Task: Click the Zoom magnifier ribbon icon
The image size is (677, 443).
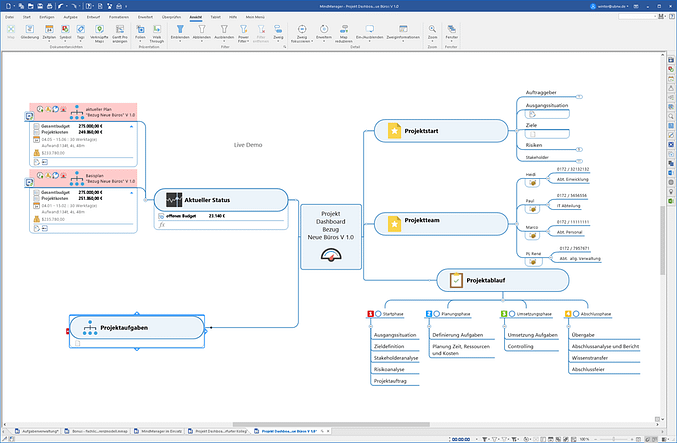Action: coord(432,29)
